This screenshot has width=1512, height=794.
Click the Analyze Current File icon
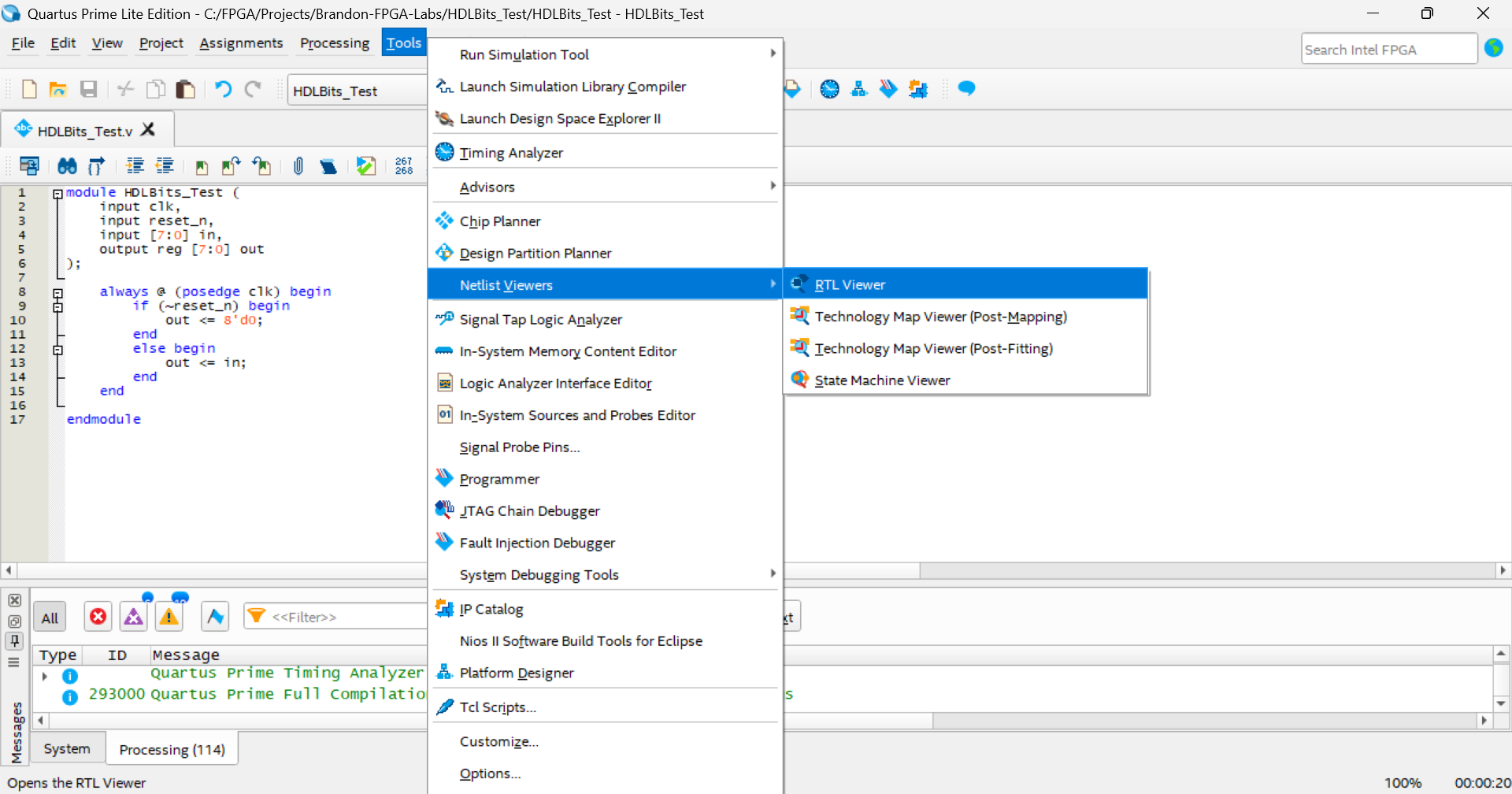pos(365,166)
